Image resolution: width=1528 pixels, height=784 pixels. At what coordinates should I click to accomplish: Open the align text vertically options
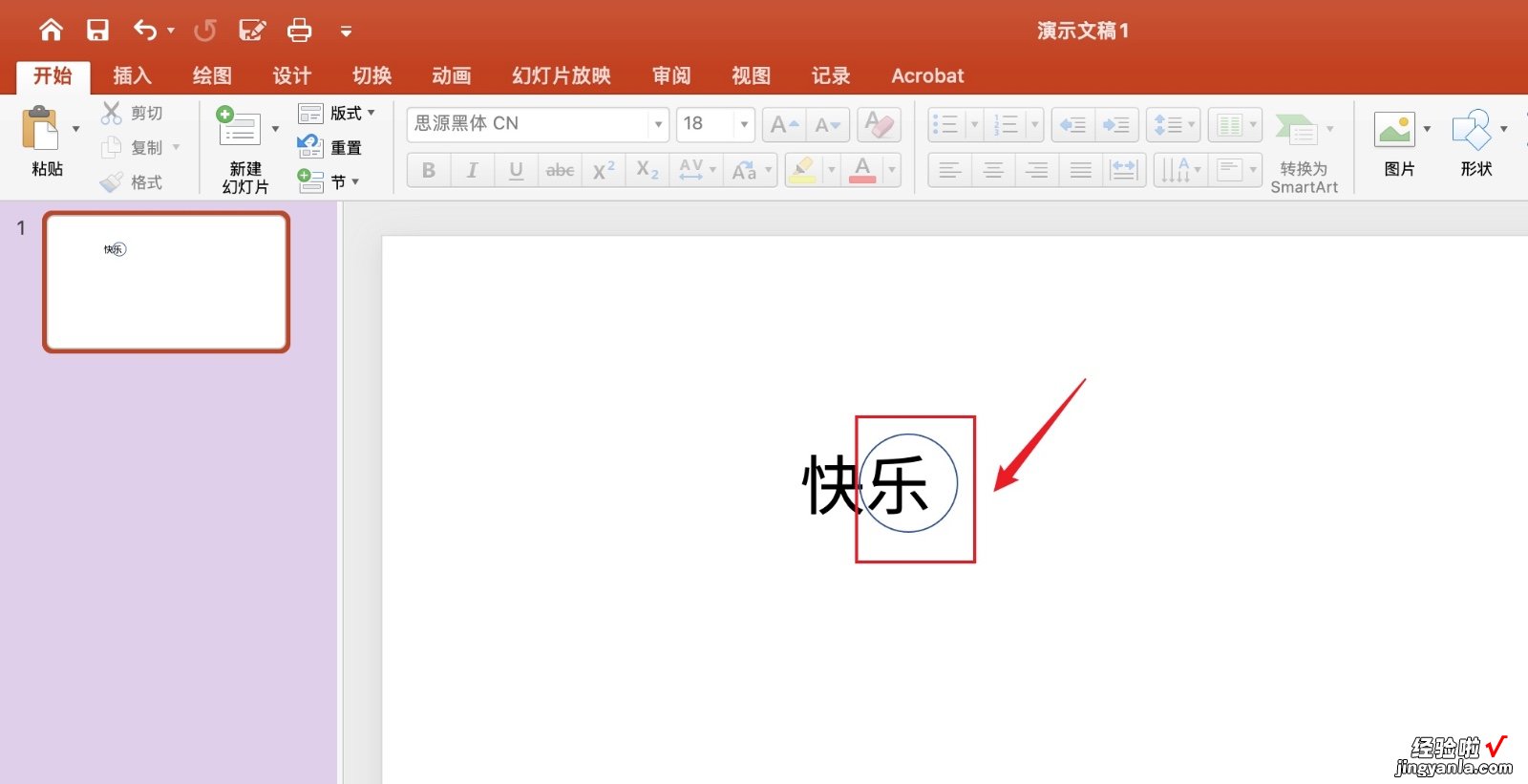[1236, 170]
